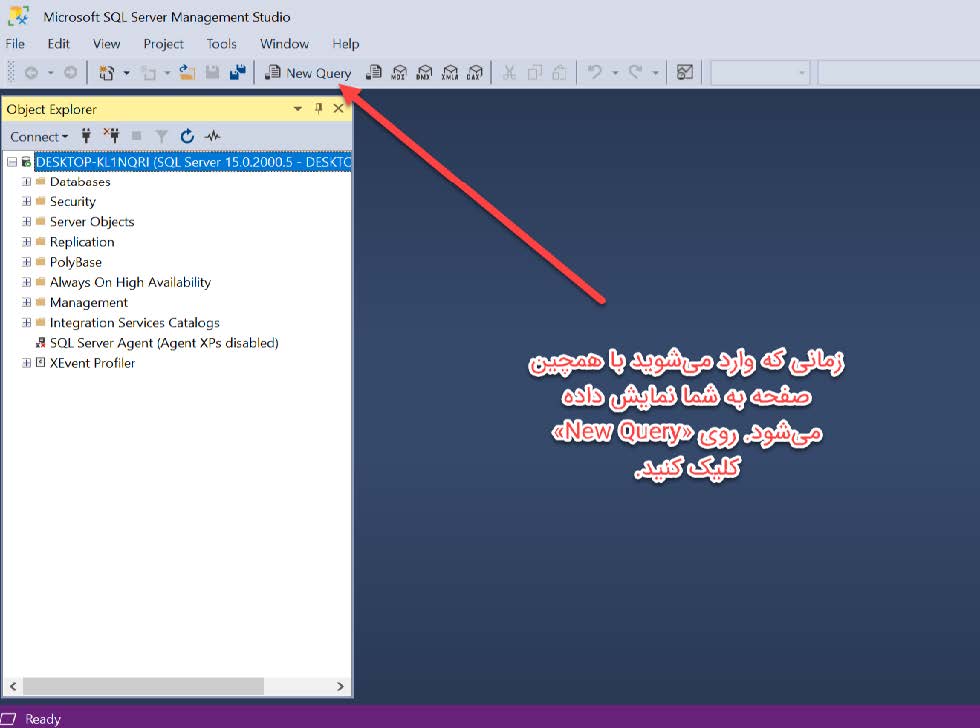Expand the Security folder
This screenshot has width=980, height=728.
[26, 202]
